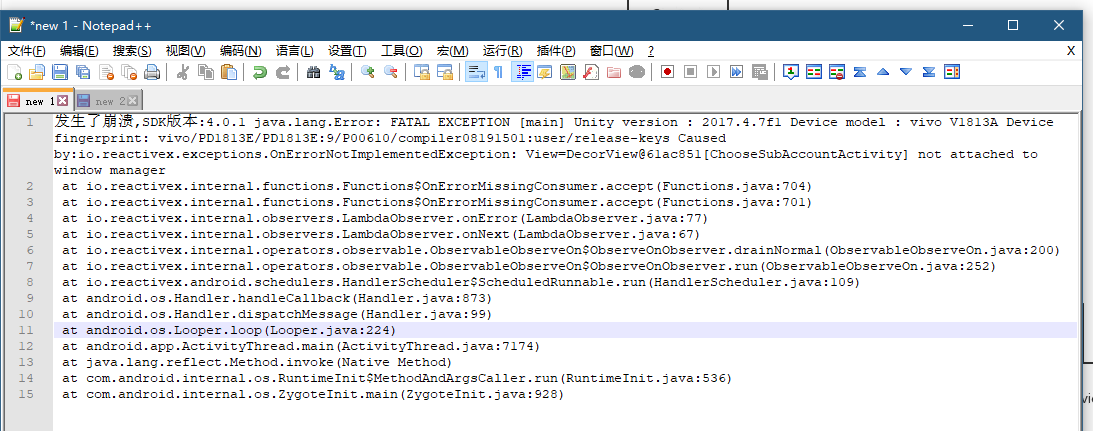Redo the edit using the gray arrow

point(282,72)
